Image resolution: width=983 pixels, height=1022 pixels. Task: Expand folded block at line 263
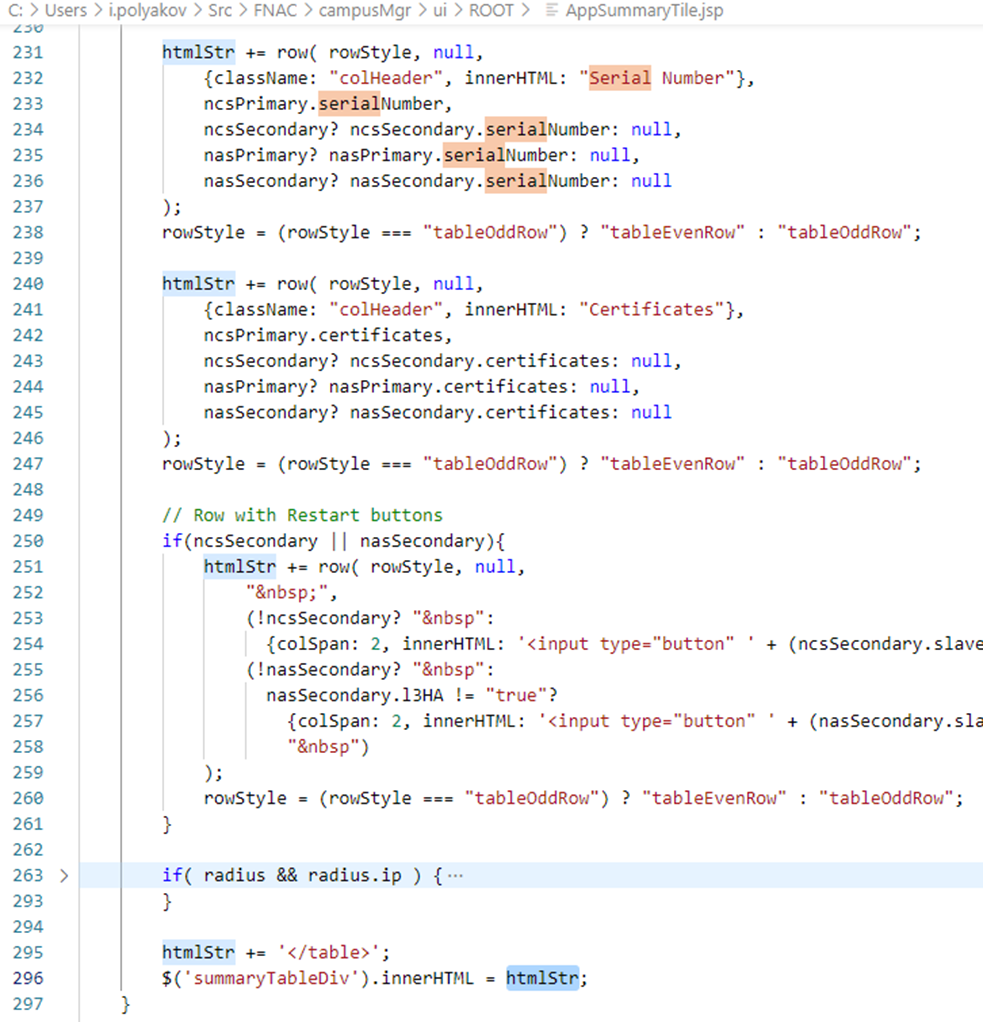pos(64,875)
